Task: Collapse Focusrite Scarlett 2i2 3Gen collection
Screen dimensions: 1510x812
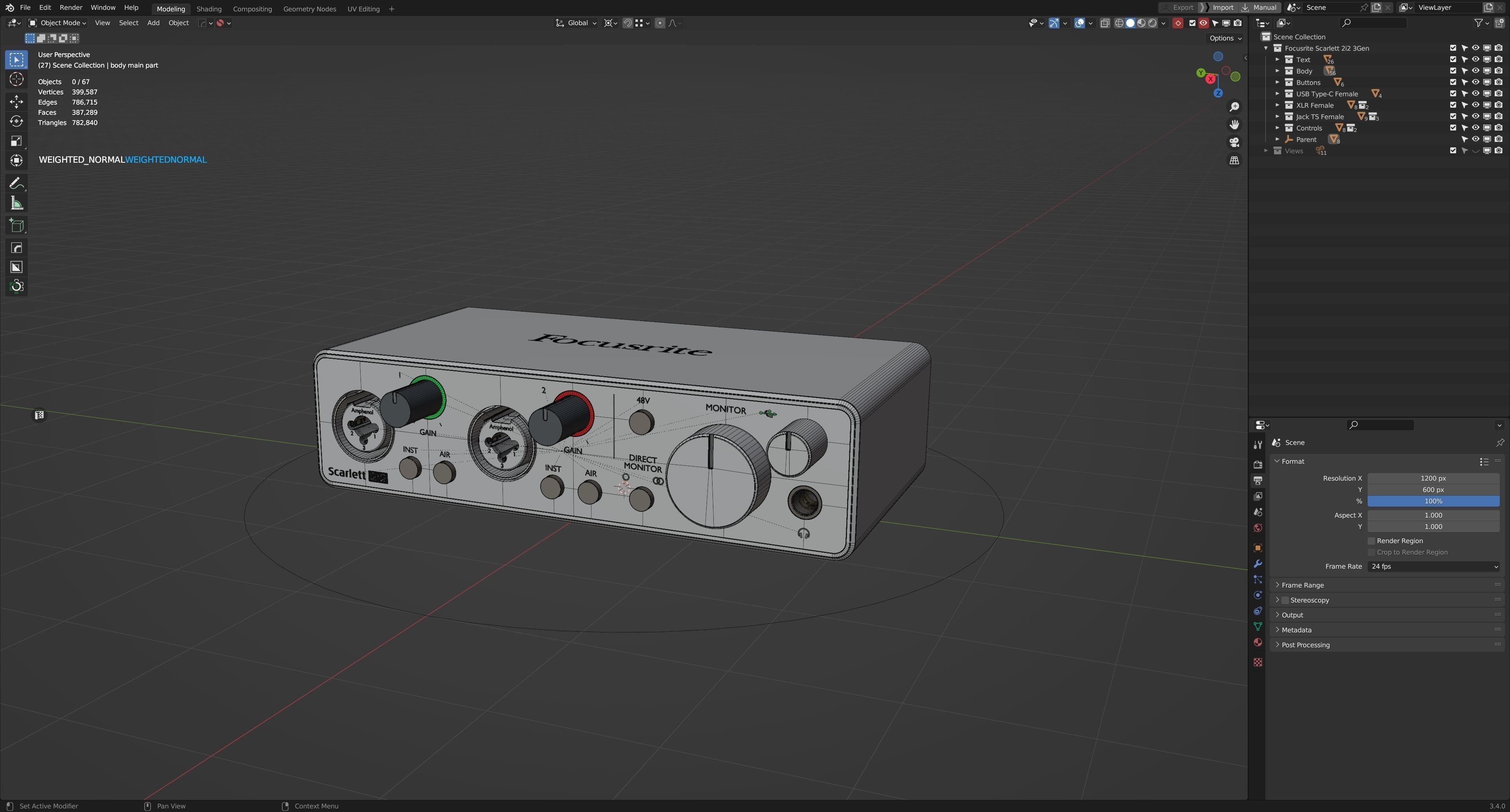Action: (x=1266, y=48)
